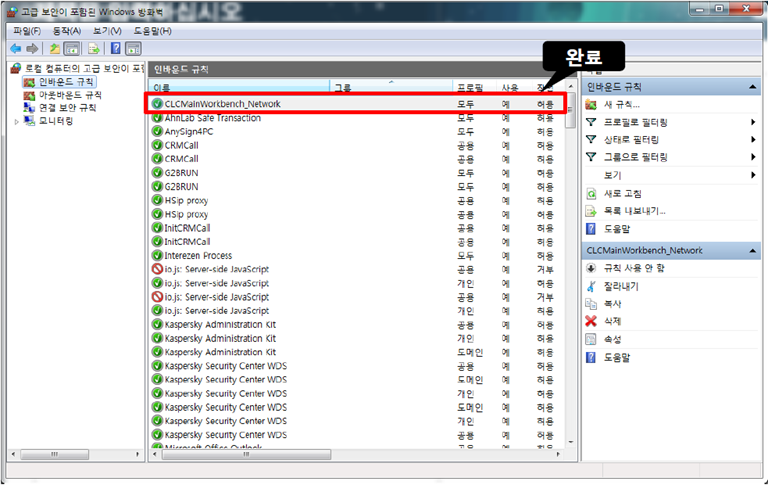Sort rules by the 프로필 column header
Viewport: 768px width, 485px height.
tap(474, 87)
